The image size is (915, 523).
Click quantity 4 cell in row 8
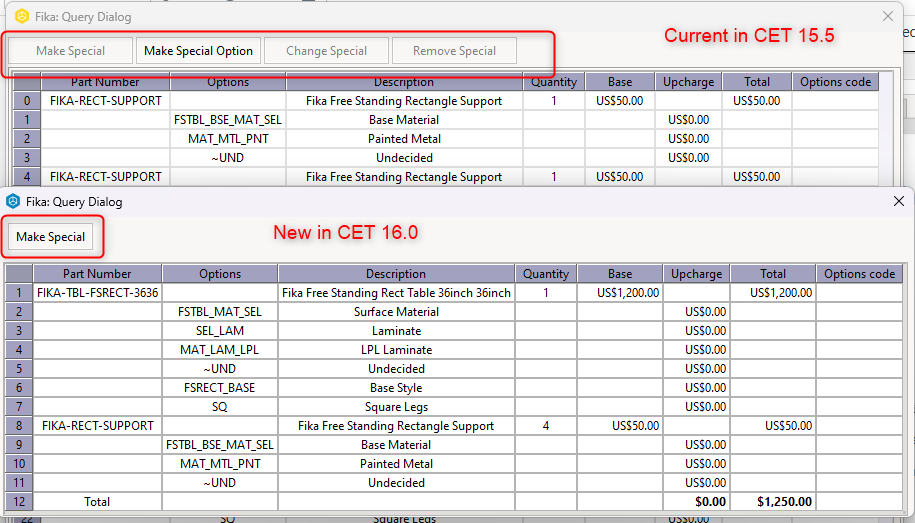546,426
